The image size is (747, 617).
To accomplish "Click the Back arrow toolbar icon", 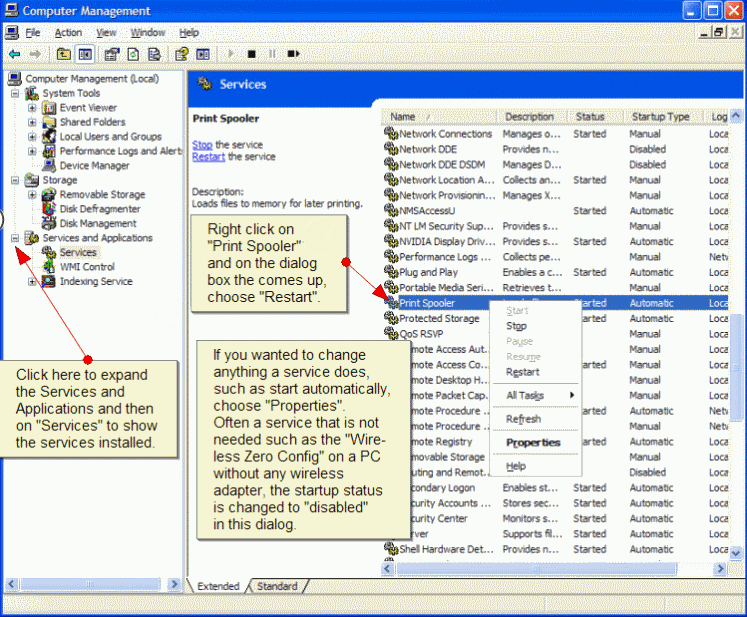I will pos(15,54).
